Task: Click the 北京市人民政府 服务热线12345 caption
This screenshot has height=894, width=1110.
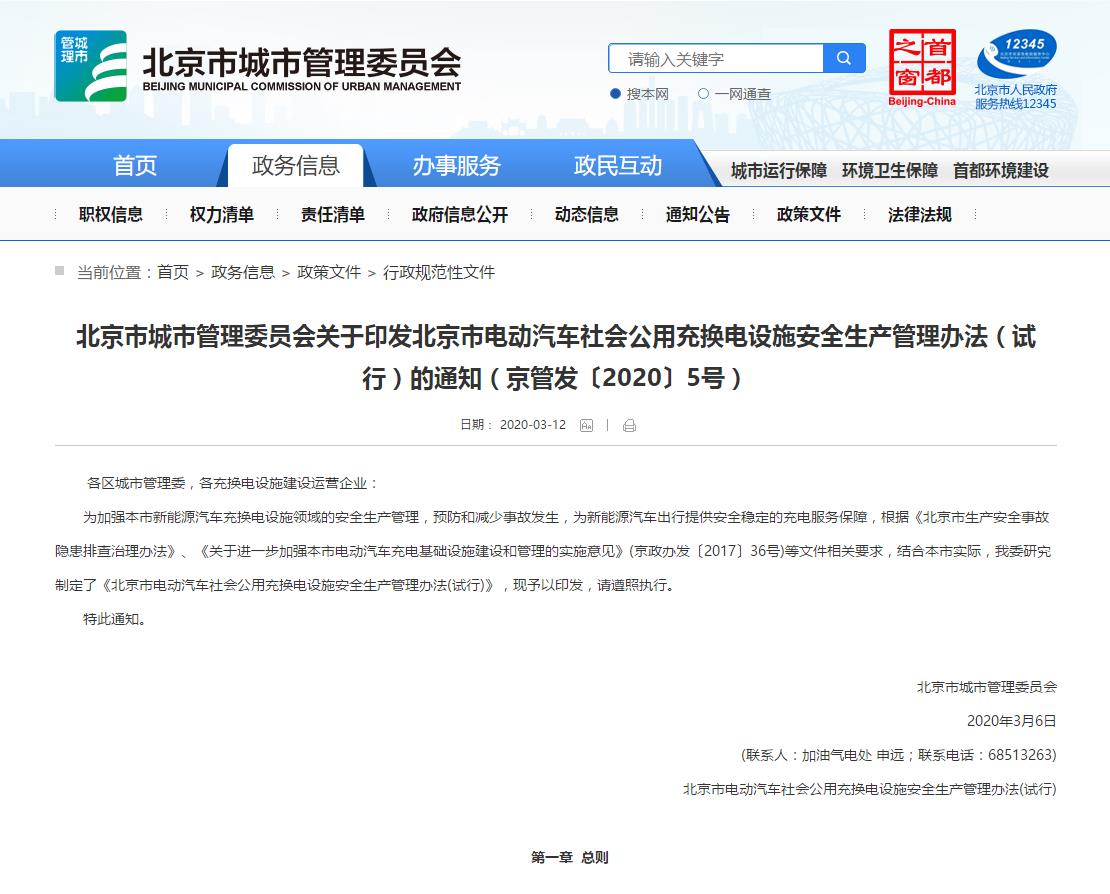Action: 1016,97
